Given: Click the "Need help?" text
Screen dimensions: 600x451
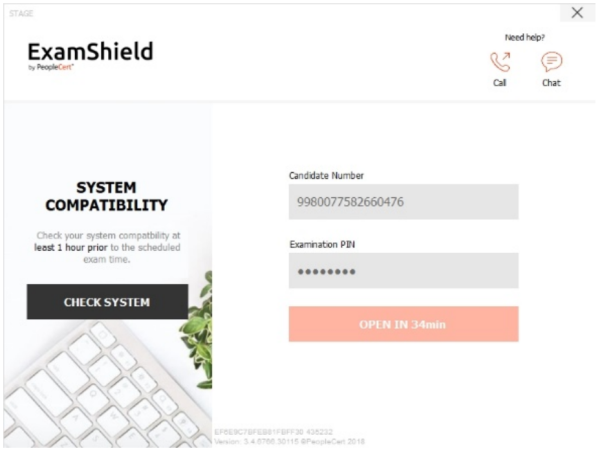Looking at the screenshot, I should tap(525, 37).
